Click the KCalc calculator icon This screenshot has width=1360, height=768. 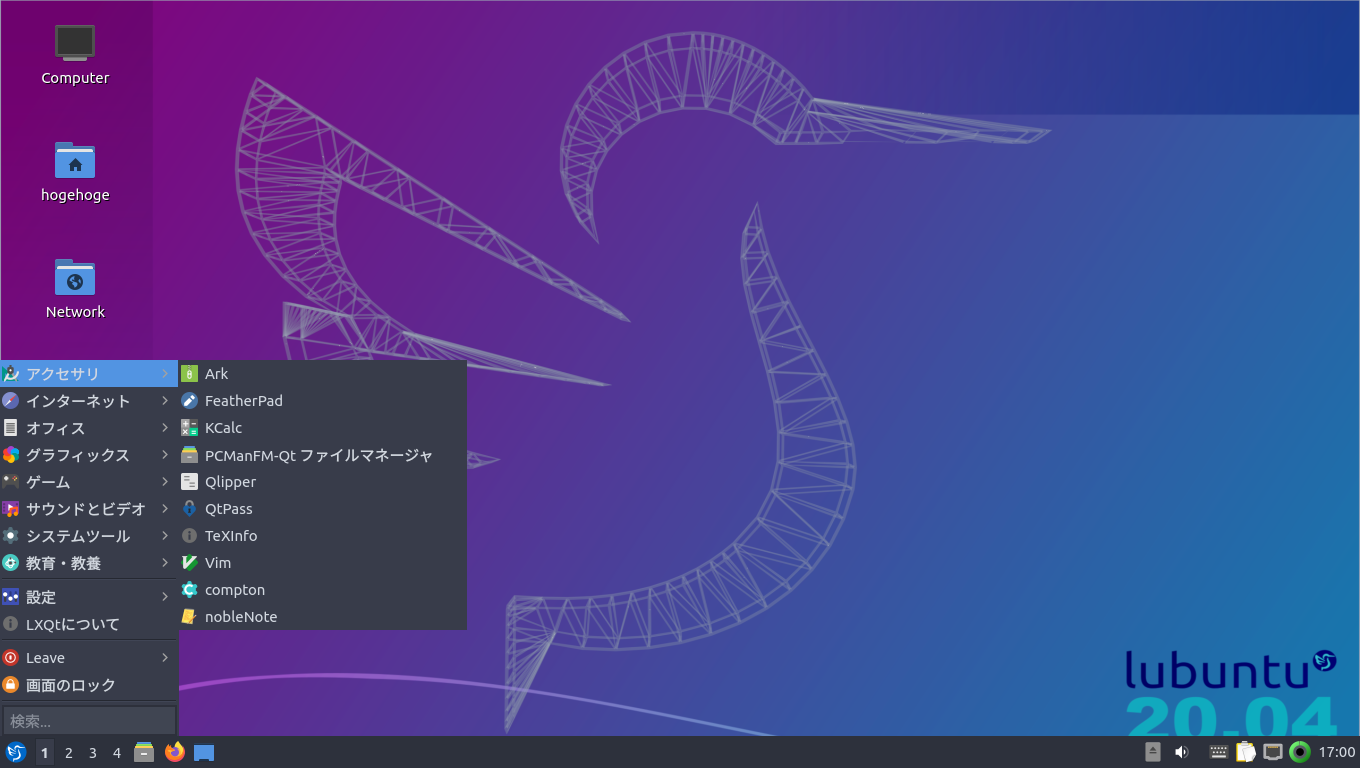[189, 428]
